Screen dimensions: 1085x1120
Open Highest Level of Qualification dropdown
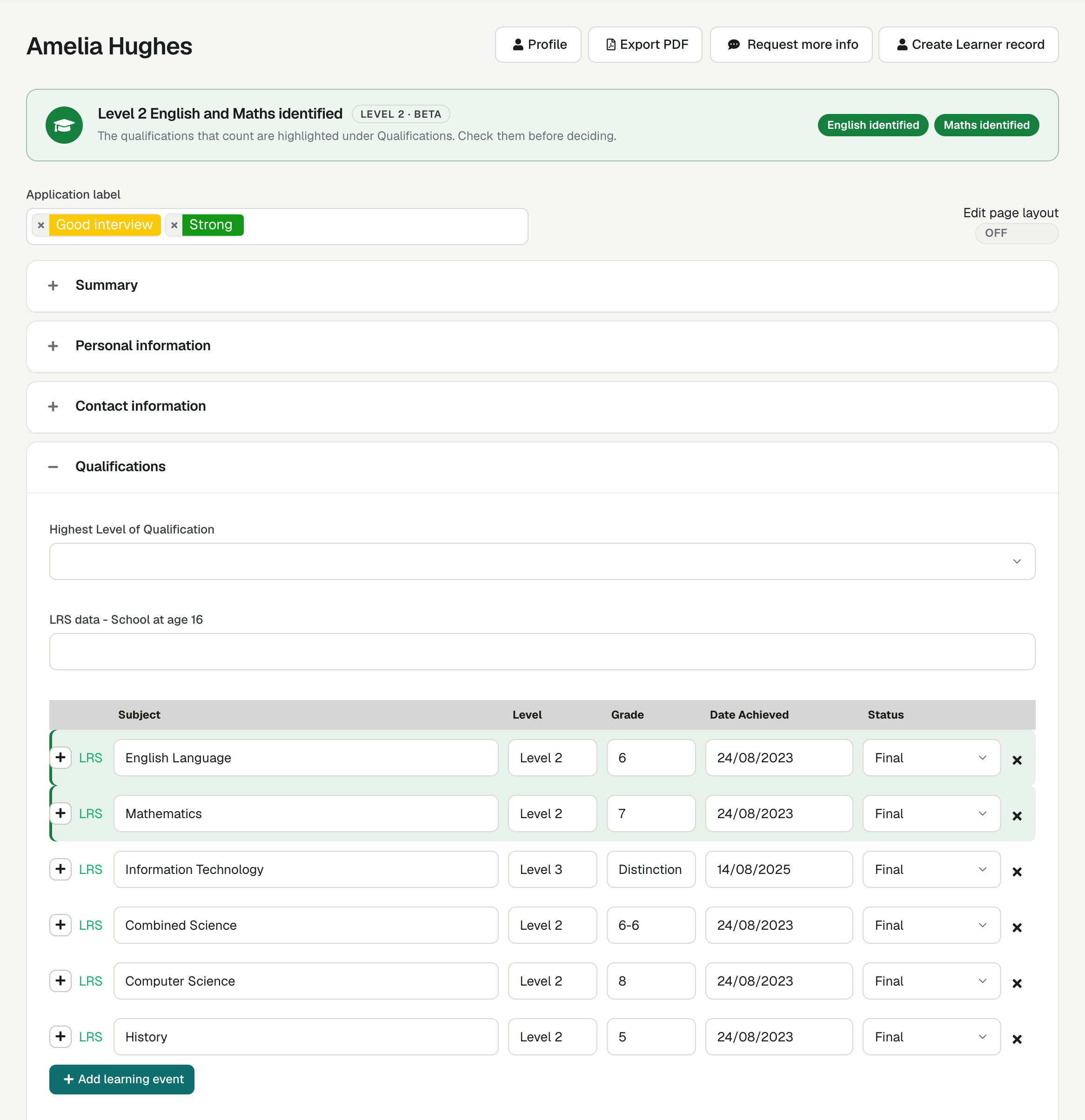[x=542, y=561]
